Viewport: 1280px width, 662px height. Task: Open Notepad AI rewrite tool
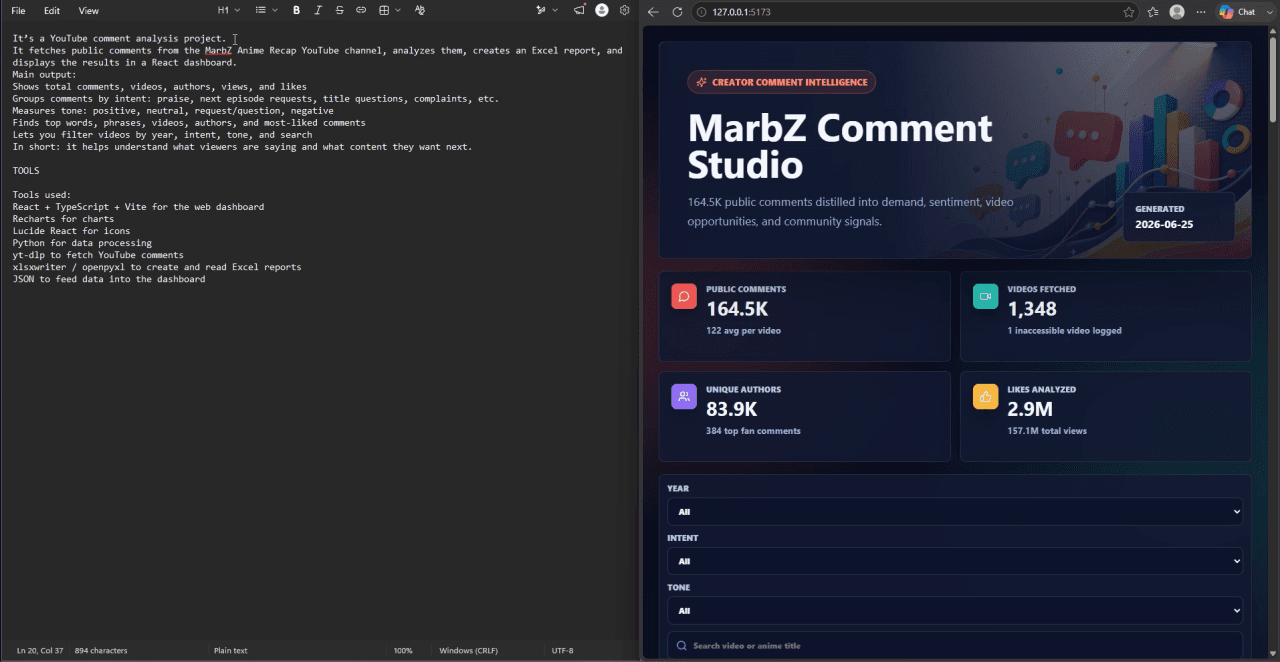pyautogui.click(x=541, y=10)
